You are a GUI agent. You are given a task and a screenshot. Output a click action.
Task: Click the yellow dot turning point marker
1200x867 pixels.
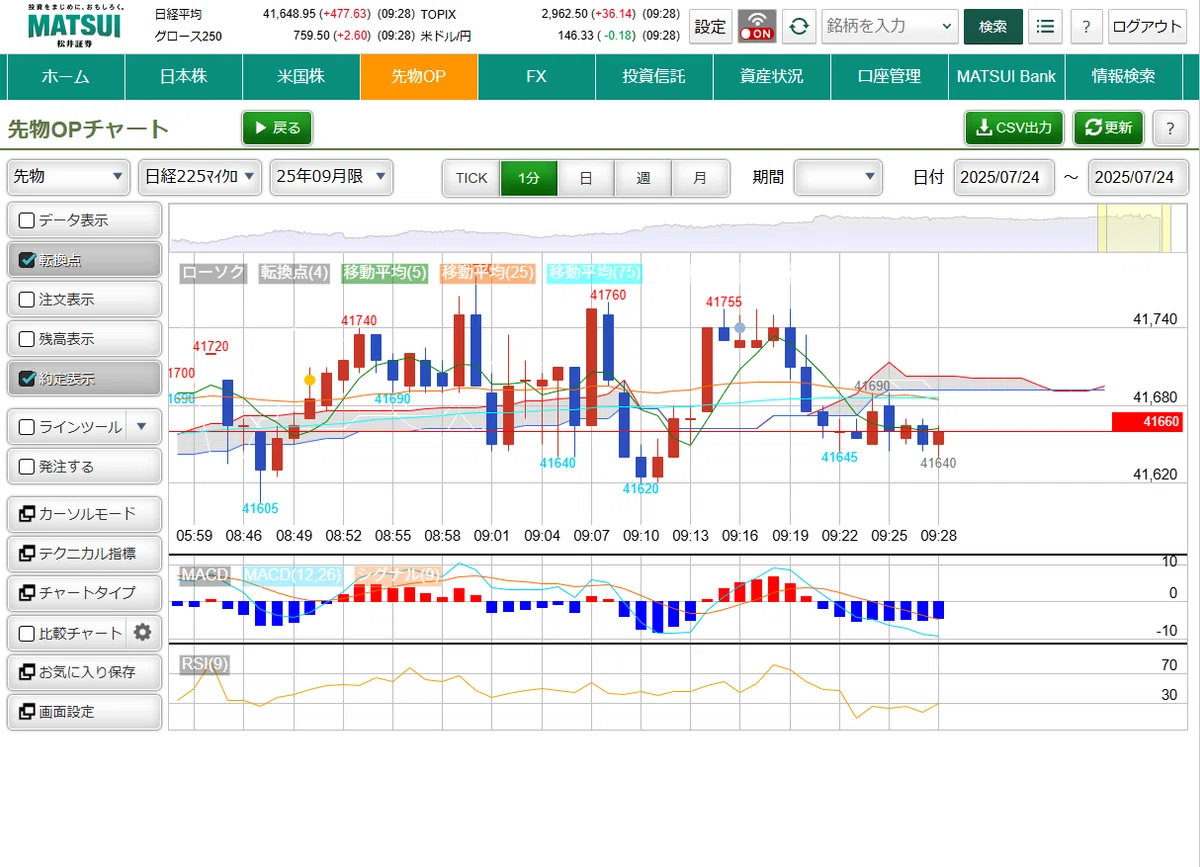point(310,380)
